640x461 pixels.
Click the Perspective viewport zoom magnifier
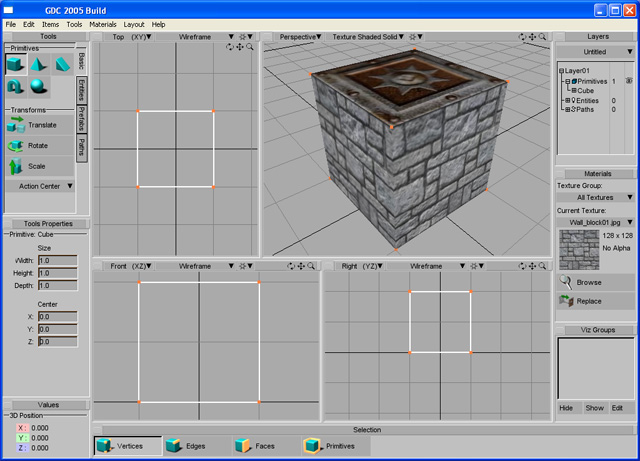[542, 37]
